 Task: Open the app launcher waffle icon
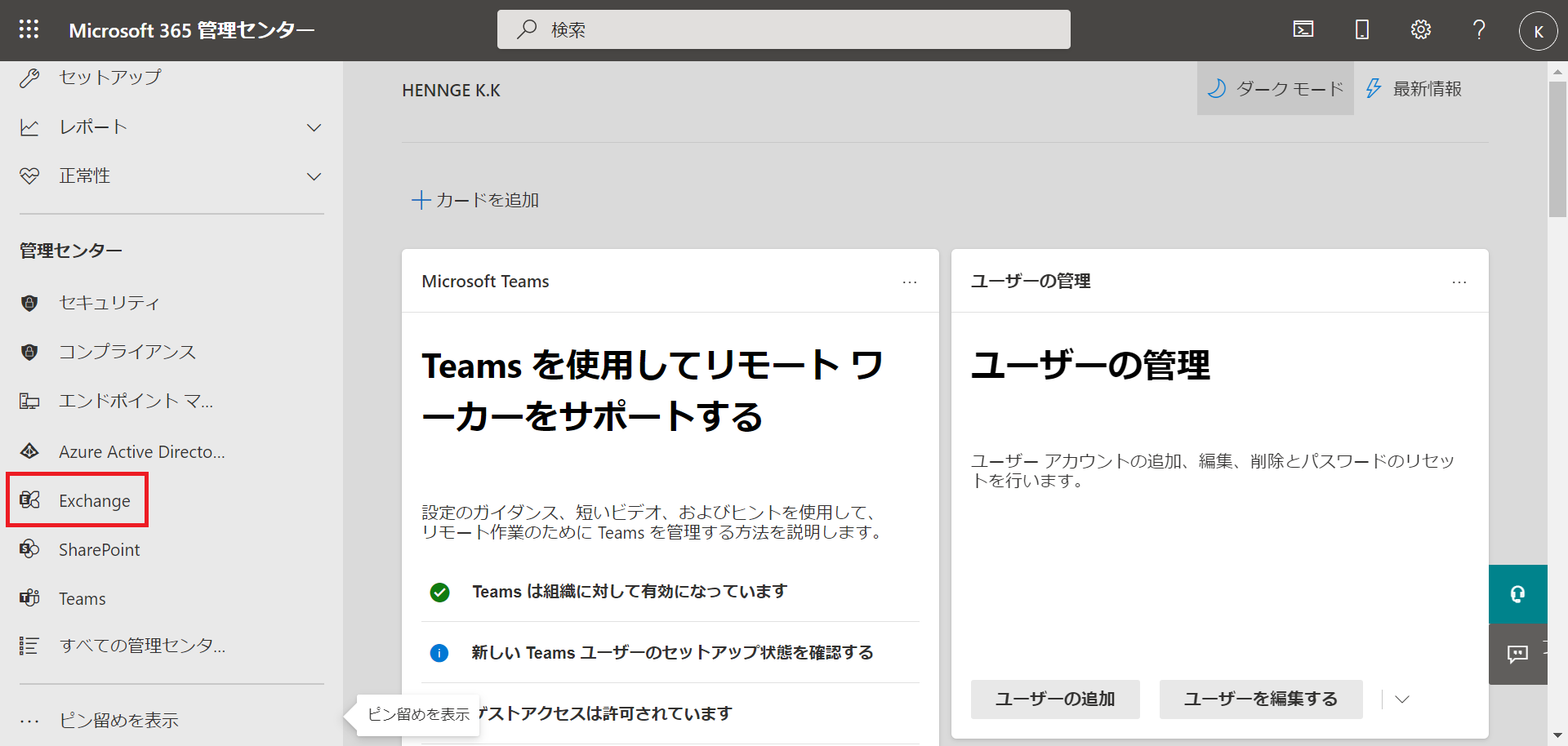coord(29,30)
